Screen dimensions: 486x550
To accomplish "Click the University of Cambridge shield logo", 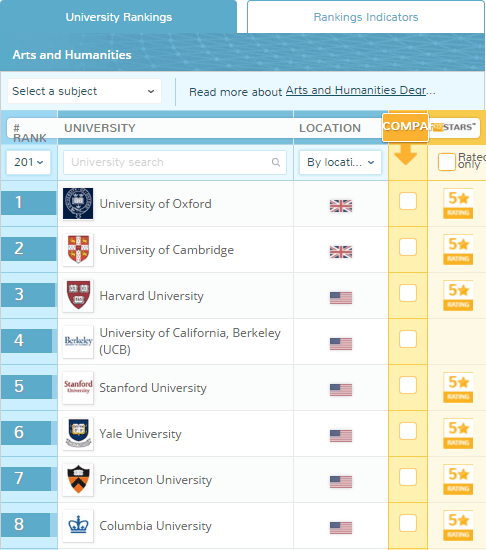I will (x=78, y=249).
